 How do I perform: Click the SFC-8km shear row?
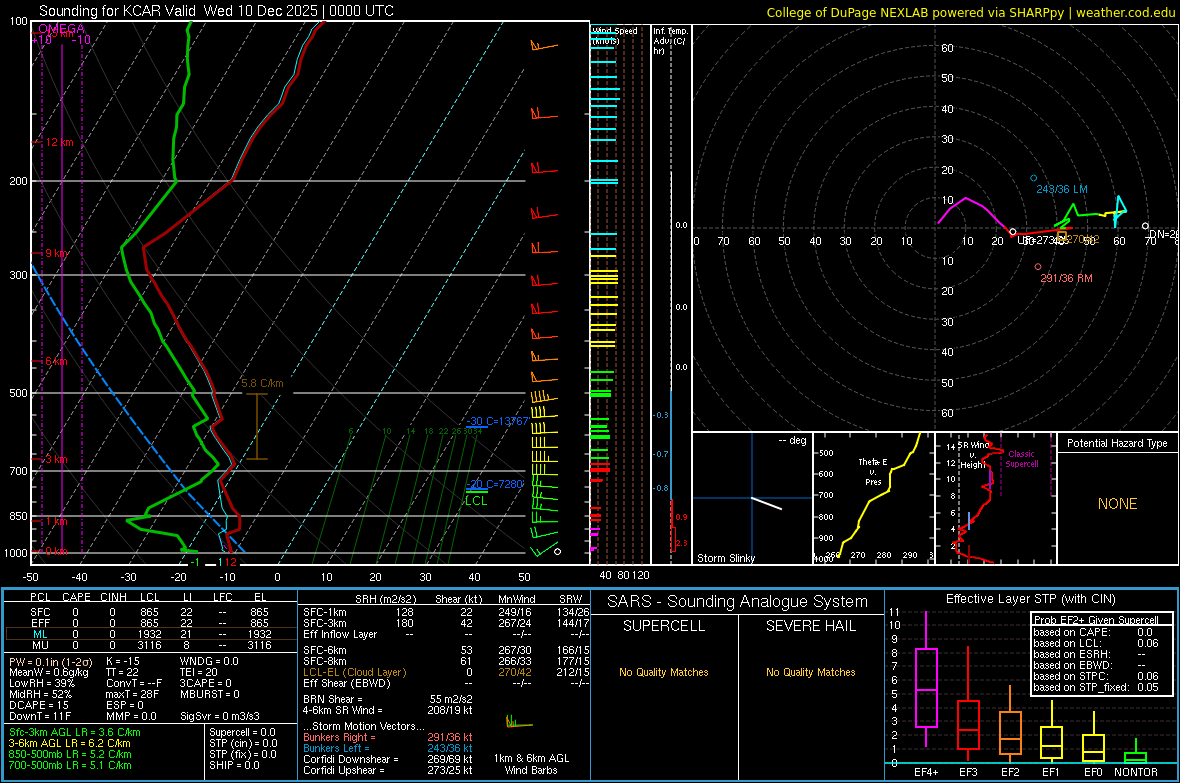tap(446, 661)
